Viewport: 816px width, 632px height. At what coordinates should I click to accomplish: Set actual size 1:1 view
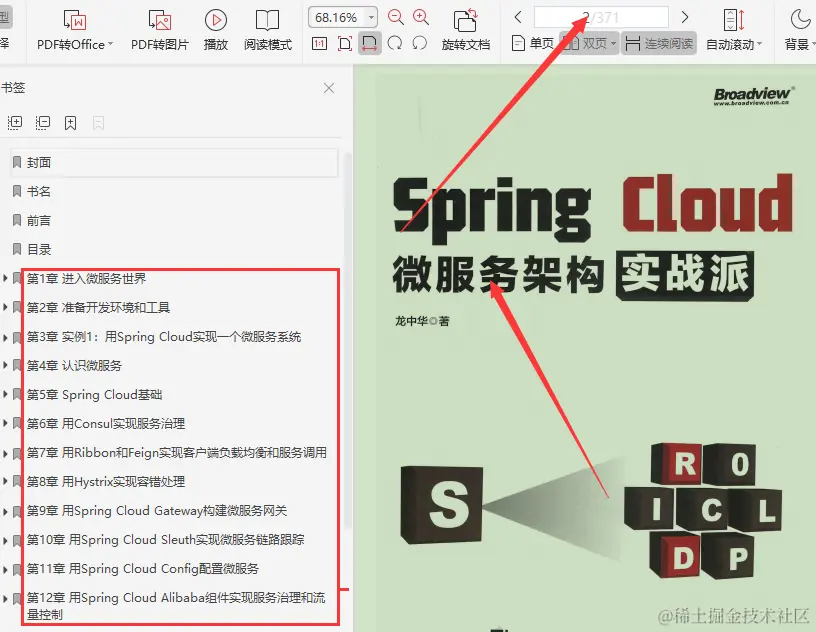(319, 44)
